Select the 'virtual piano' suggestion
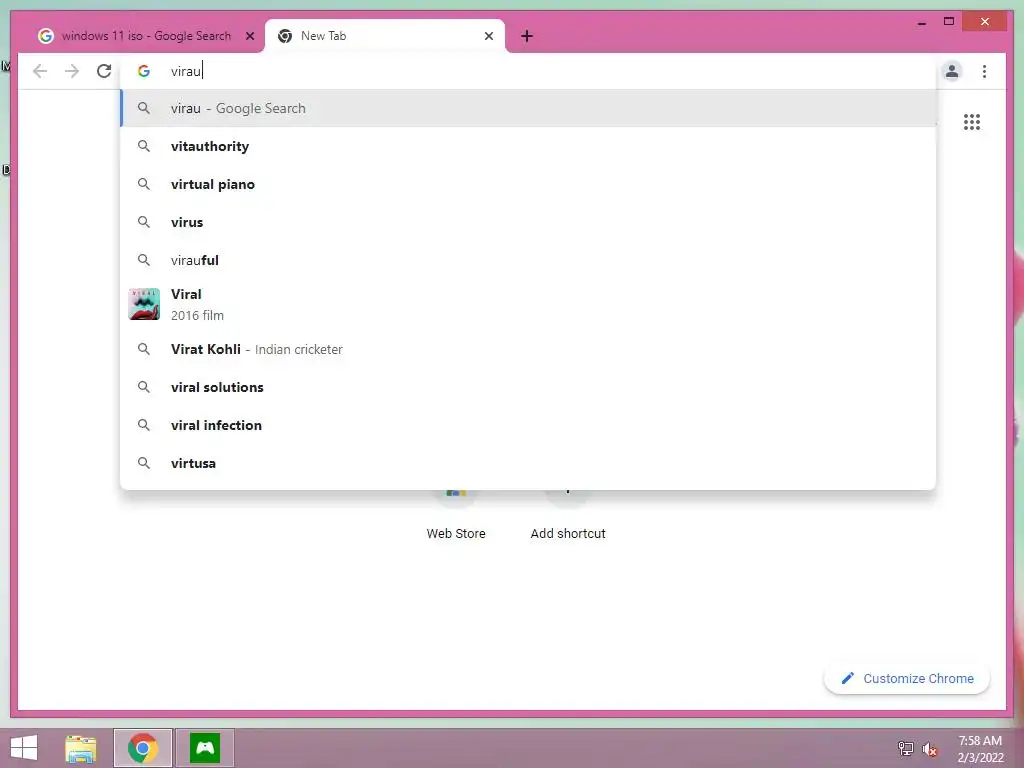This screenshot has height=768, width=1024. 528,184
